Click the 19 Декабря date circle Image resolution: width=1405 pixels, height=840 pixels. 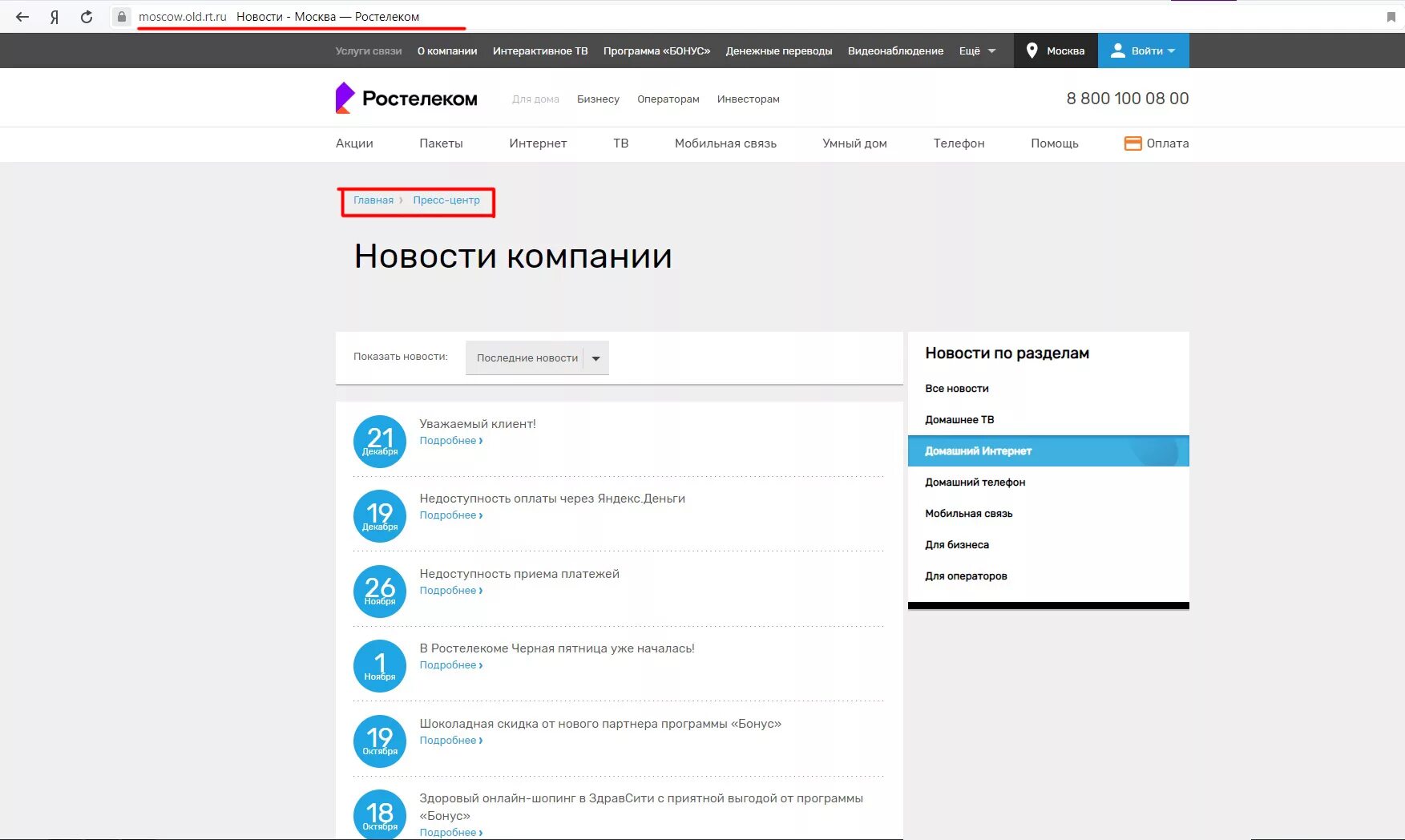point(380,516)
